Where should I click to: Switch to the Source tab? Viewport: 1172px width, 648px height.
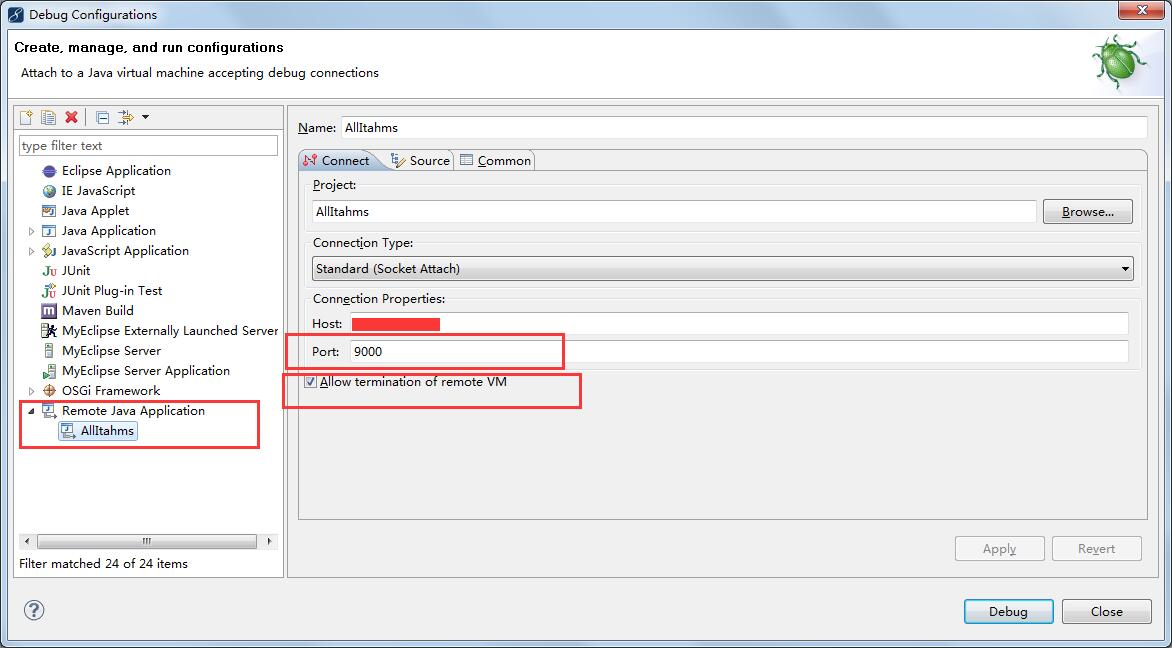[421, 161]
